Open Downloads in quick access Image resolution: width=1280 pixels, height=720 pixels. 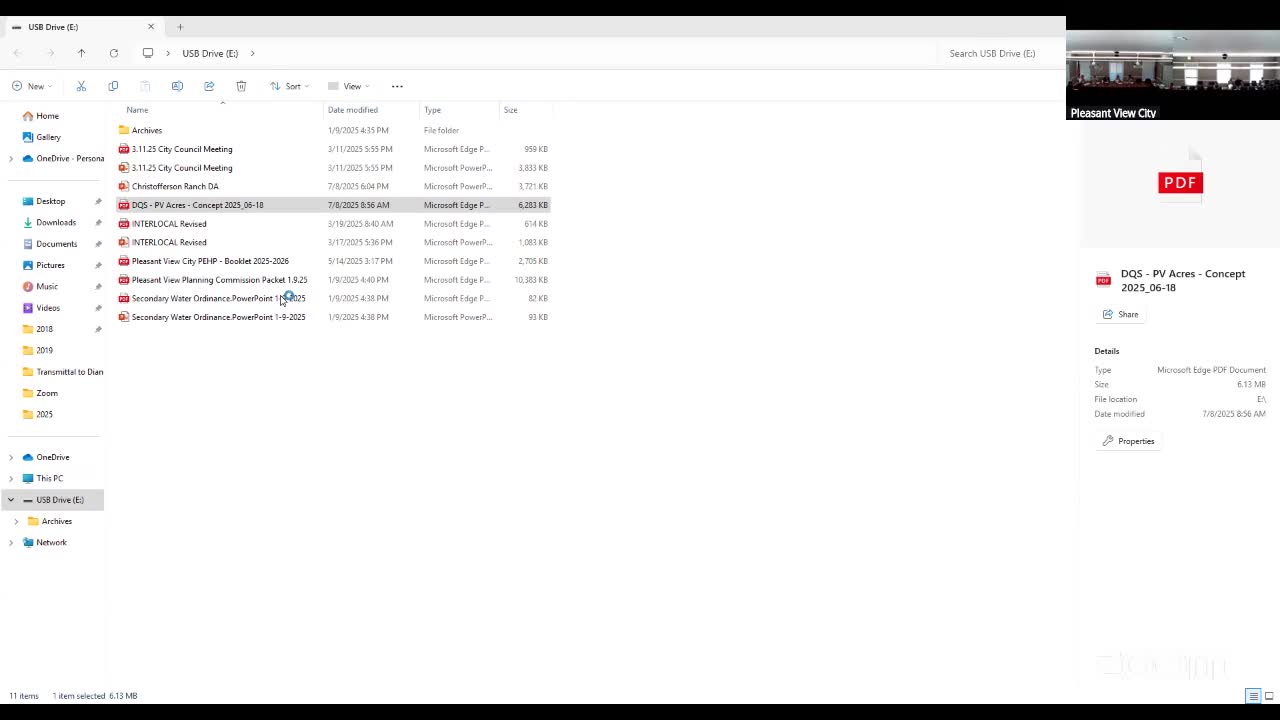coord(56,222)
